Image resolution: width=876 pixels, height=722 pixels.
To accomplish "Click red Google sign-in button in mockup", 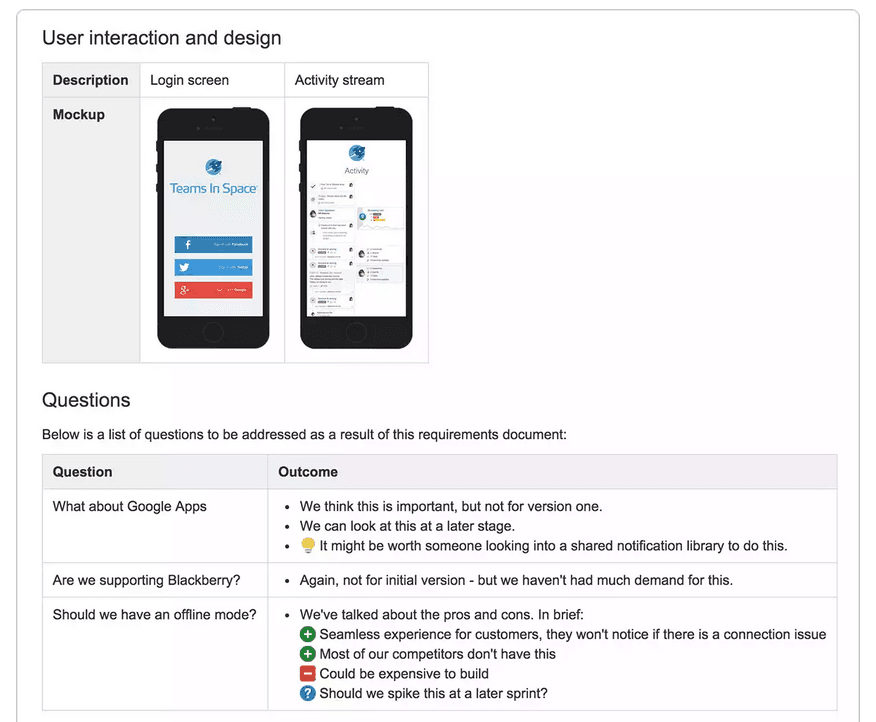I will [213, 290].
